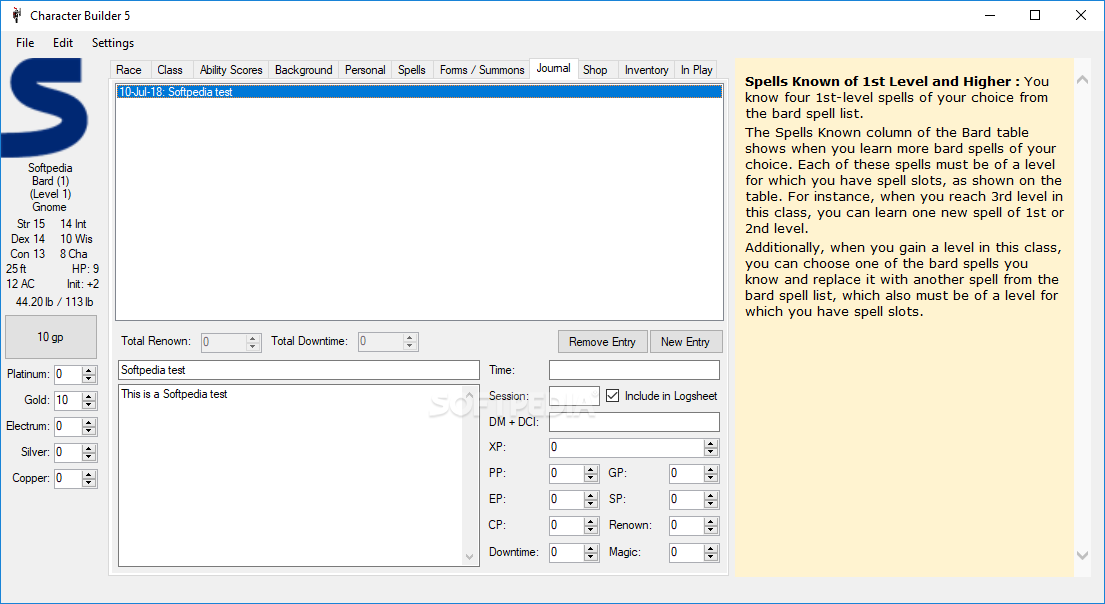Increase the Downtime value in journal entry
Image resolution: width=1105 pixels, height=604 pixels.
591,549
